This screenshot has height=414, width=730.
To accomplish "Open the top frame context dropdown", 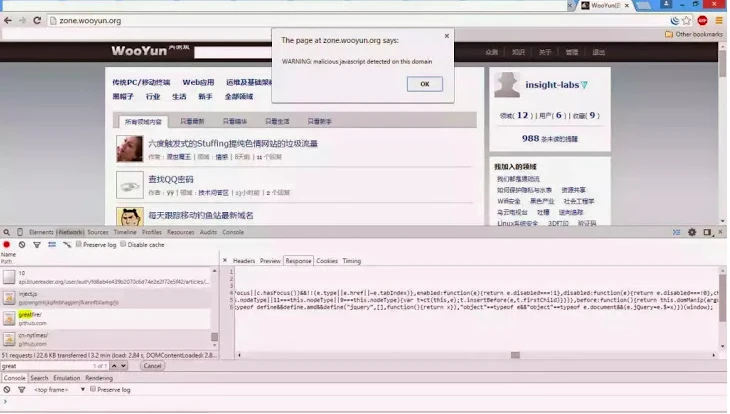I will 60,389.
